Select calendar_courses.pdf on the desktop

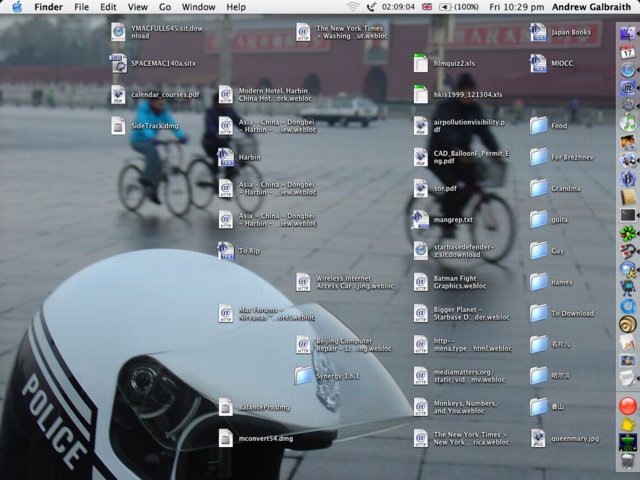coord(118,95)
